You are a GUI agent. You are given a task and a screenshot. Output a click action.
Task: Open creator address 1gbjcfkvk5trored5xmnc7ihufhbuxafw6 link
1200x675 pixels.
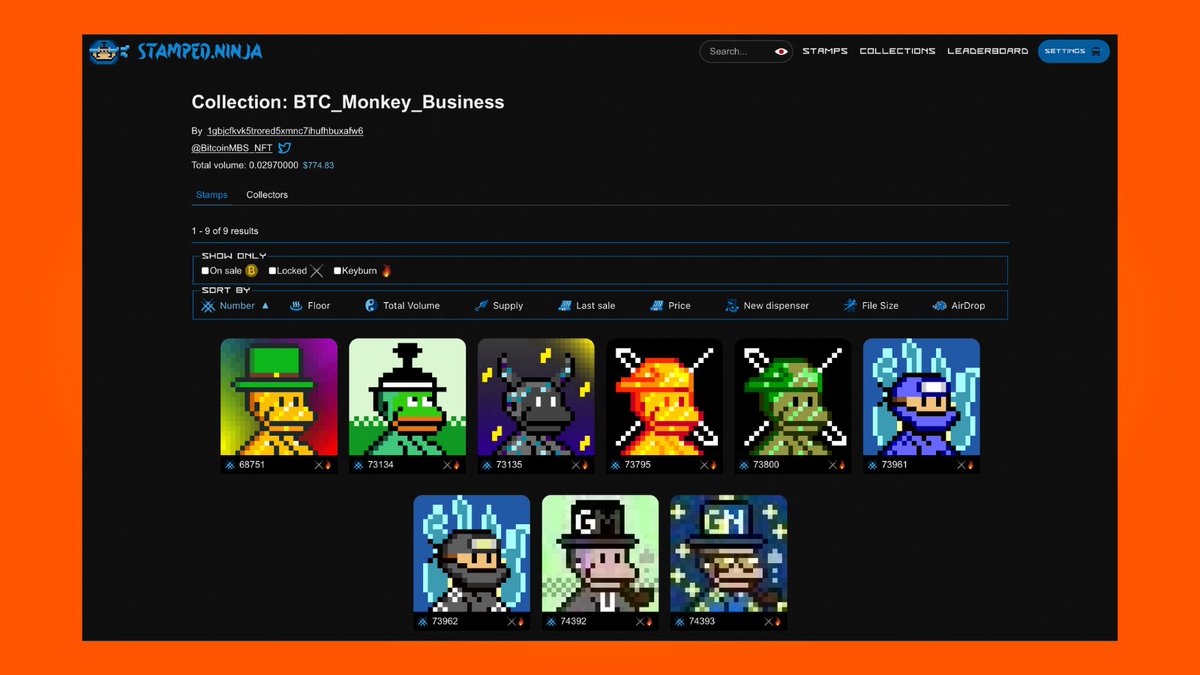(285, 131)
